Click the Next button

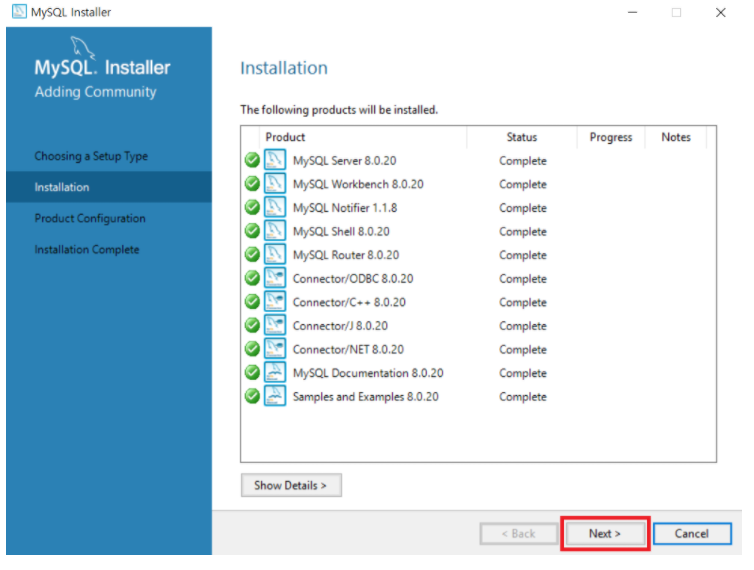point(605,533)
